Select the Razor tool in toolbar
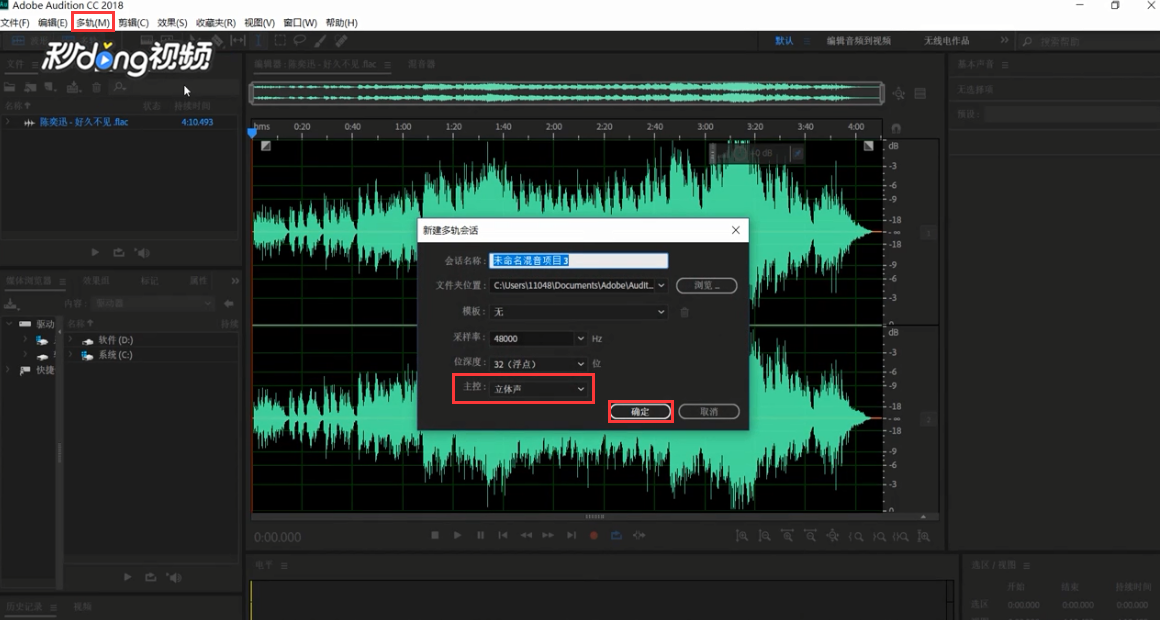The height and width of the screenshot is (620, 1160). coord(217,41)
